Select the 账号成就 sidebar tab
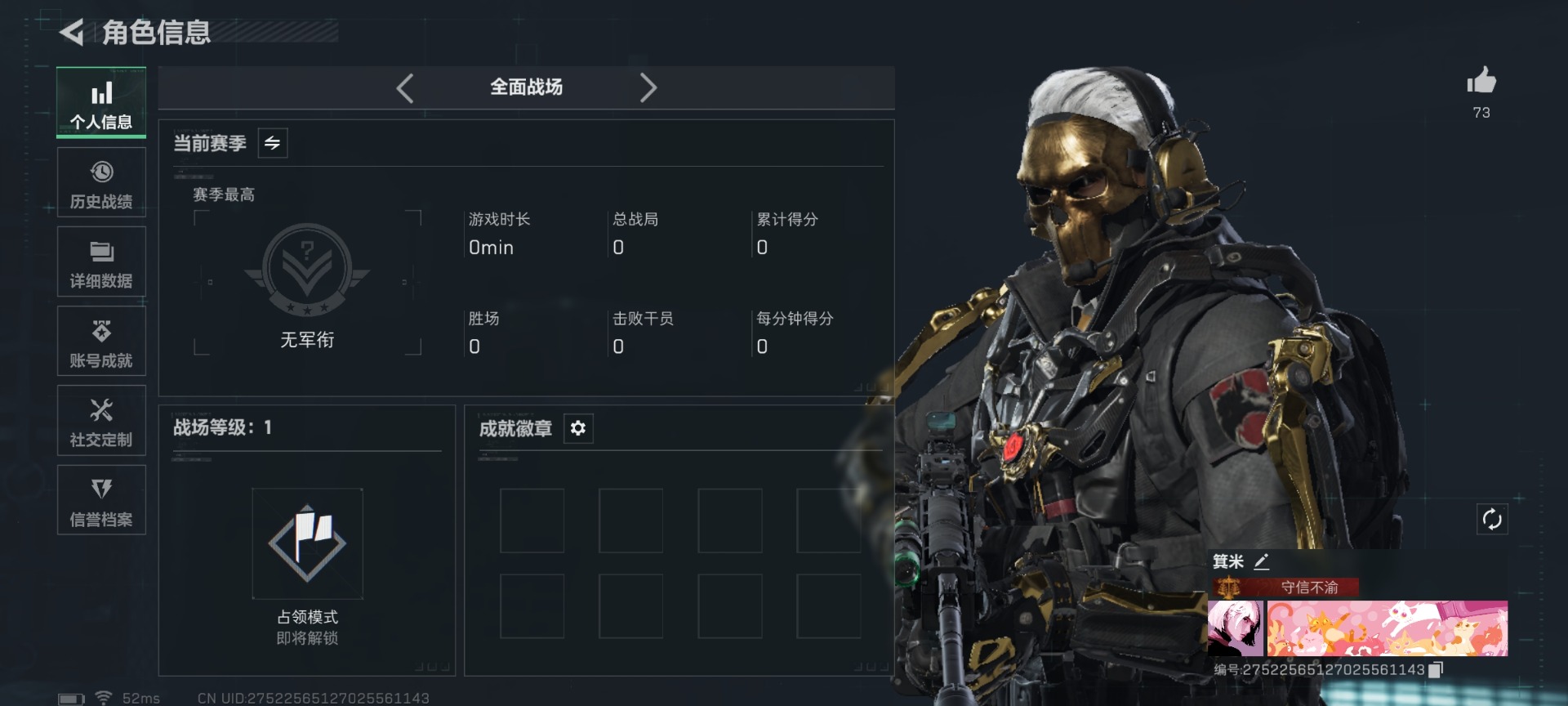Screen dimensions: 1568x706 (x=101, y=342)
